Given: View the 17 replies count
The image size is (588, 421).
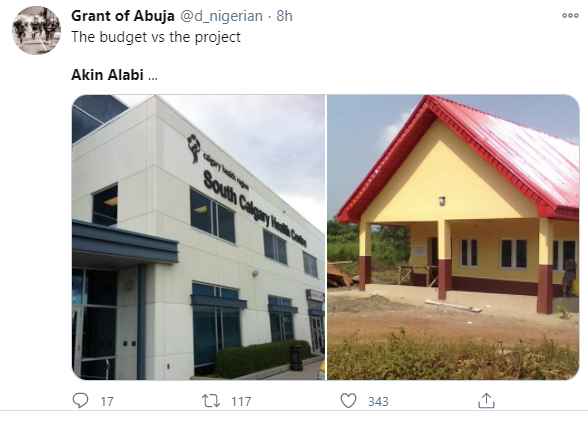Looking at the screenshot, I should 107,402.
